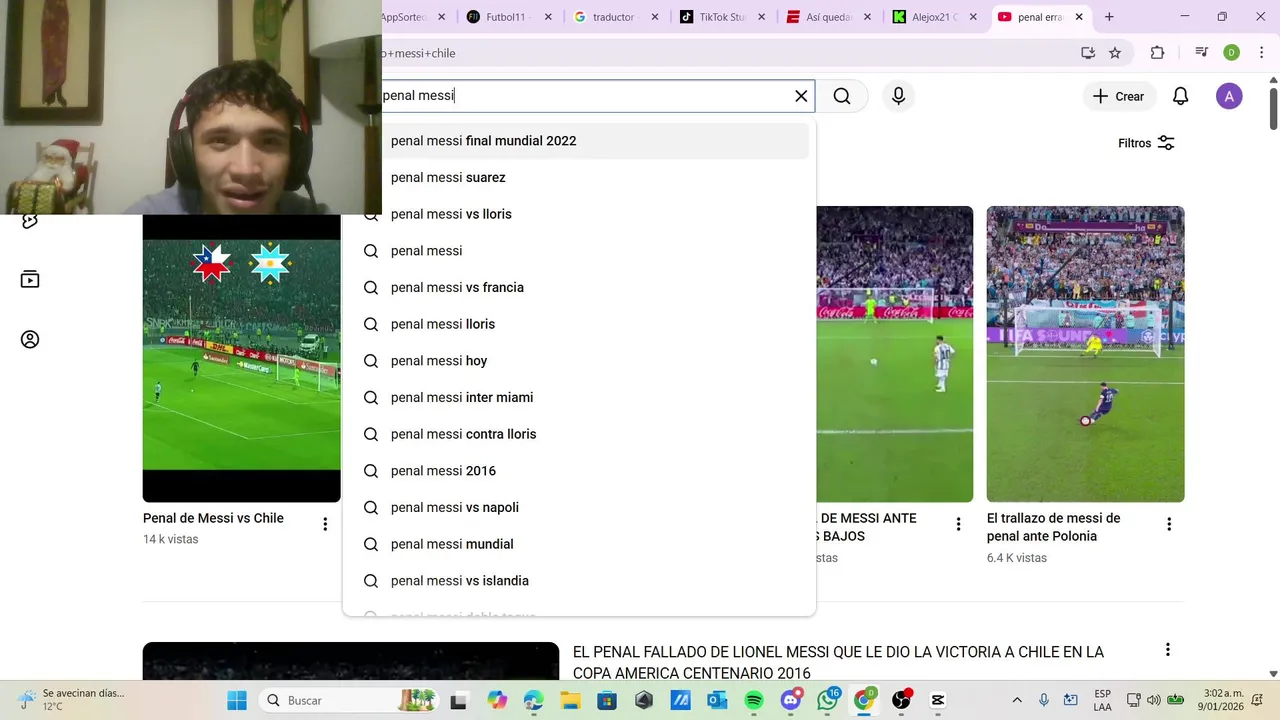
Task: Open Windows Start menu
Action: click(237, 700)
